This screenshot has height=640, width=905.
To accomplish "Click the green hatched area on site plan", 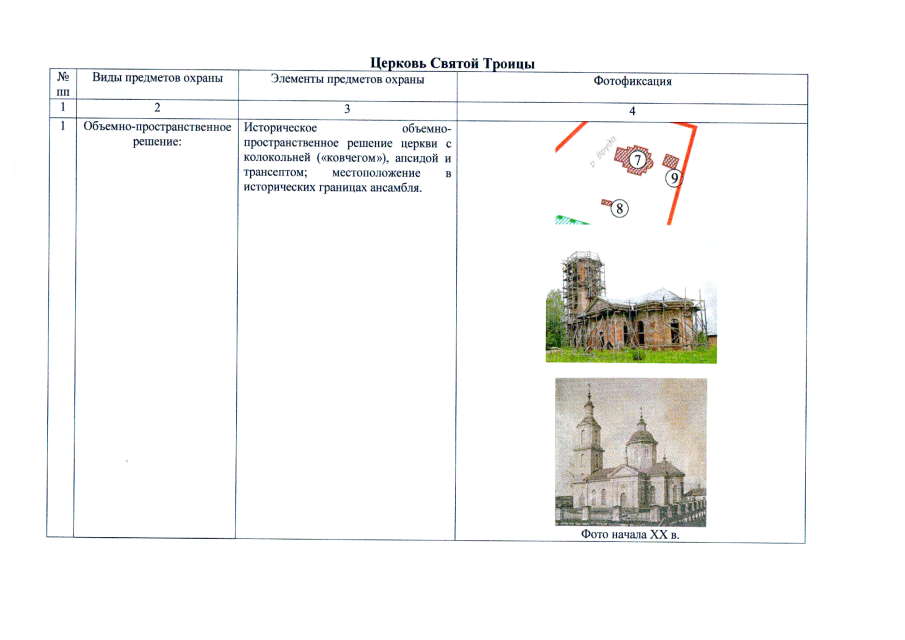I will pyautogui.click(x=570, y=221).
